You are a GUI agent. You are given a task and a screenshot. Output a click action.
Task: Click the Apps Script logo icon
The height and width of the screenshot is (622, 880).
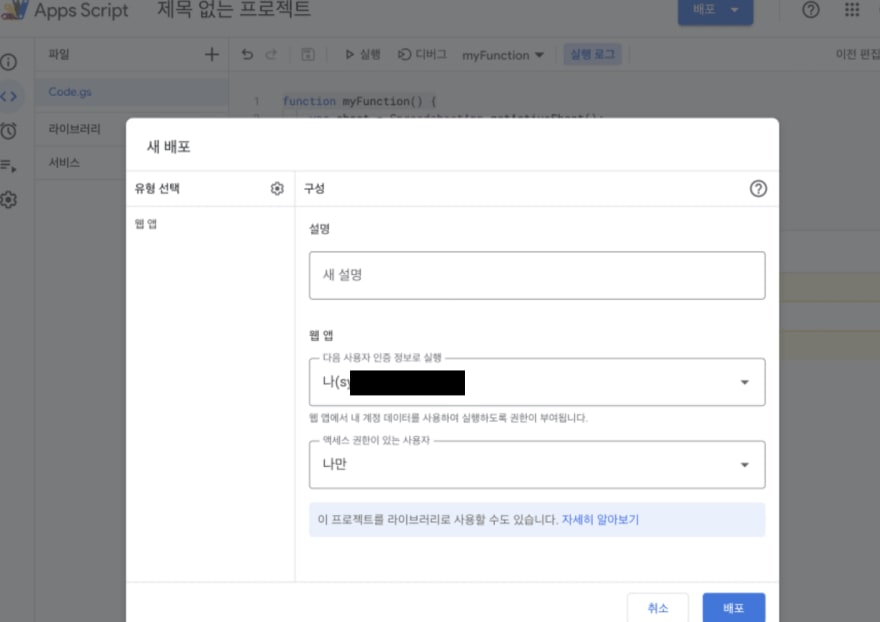[15, 10]
